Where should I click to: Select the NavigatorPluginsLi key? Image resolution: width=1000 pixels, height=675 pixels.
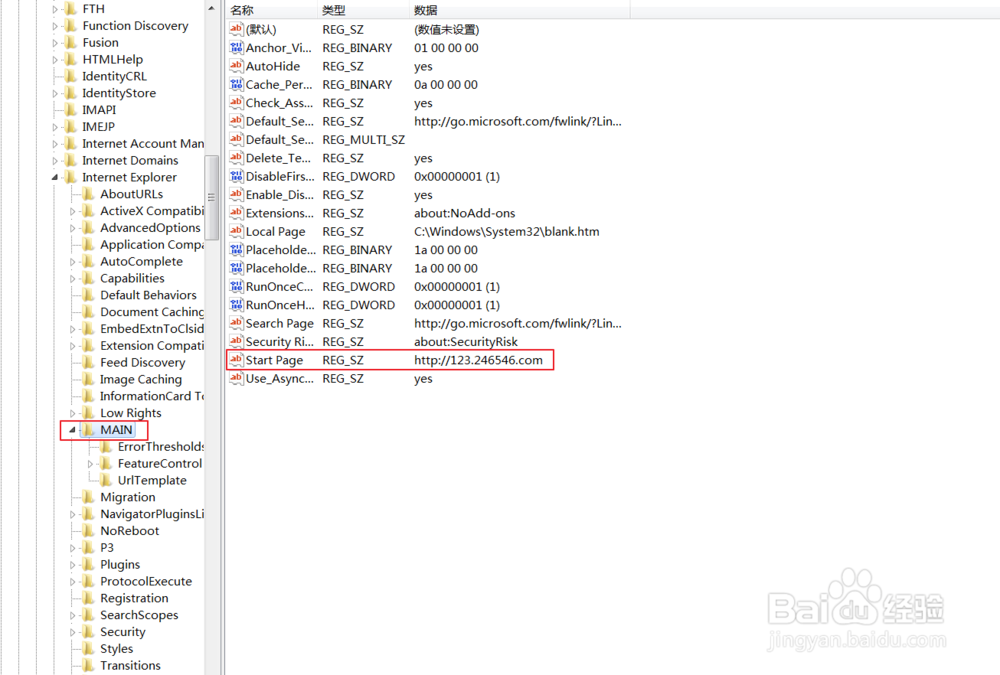click(x=152, y=514)
